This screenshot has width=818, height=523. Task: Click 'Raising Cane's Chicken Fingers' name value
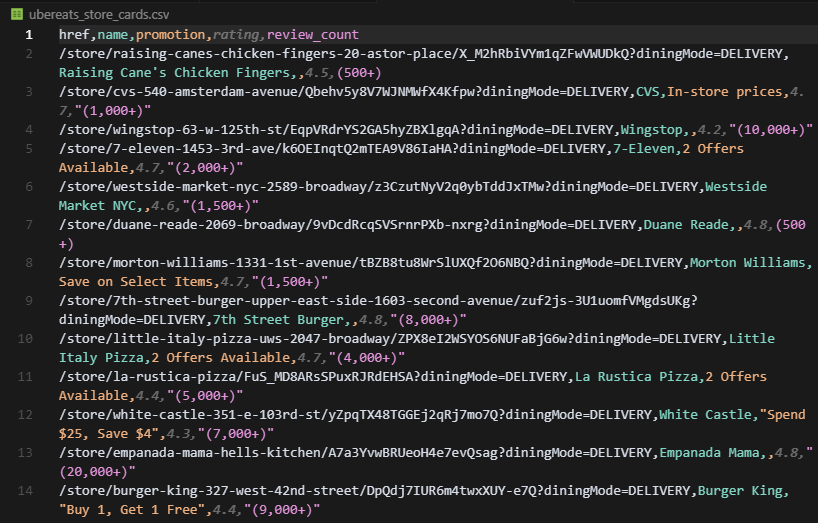coord(174,72)
